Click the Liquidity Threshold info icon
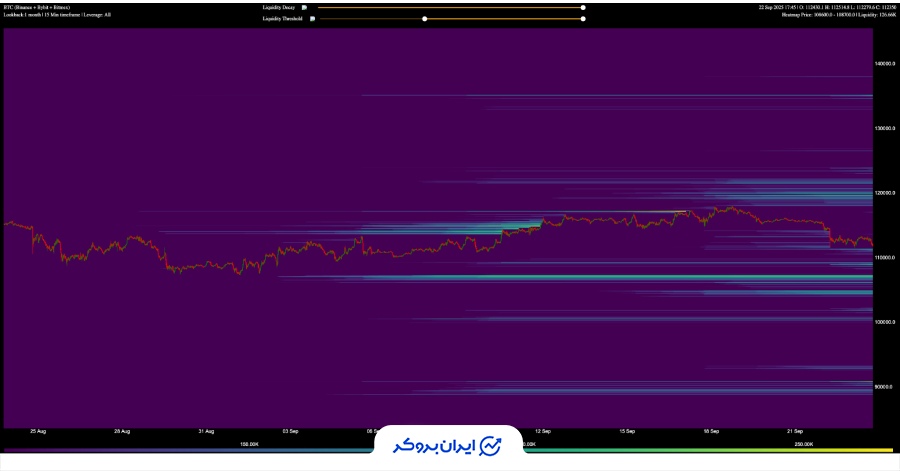This screenshot has width=900, height=471. (x=313, y=18)
